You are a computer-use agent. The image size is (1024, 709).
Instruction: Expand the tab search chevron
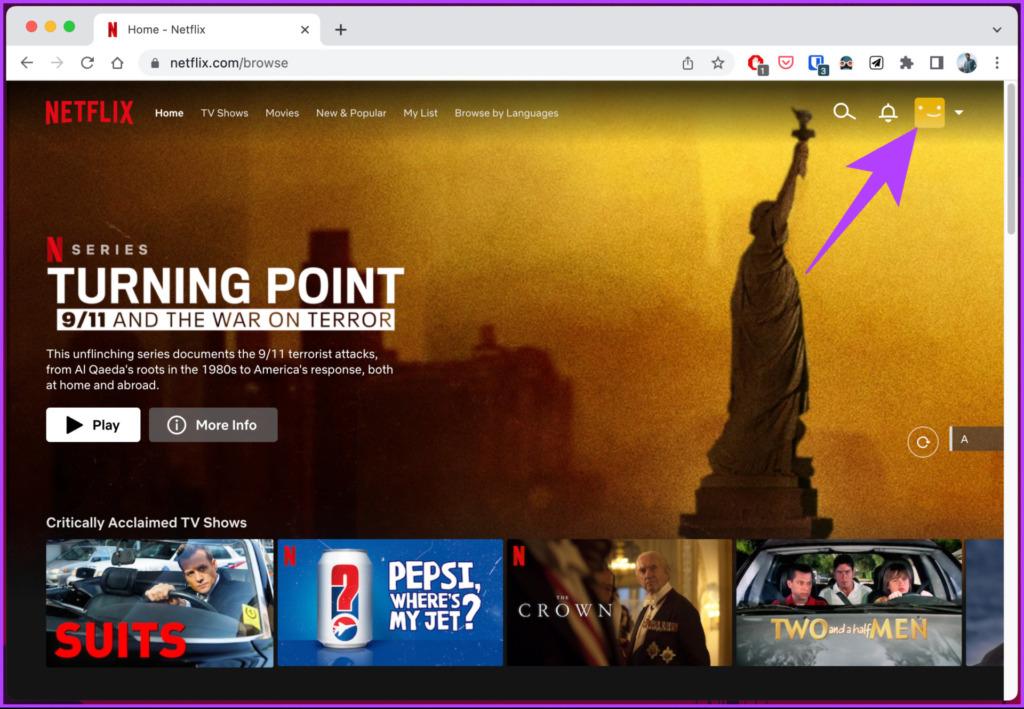pyautogui.click(x=997, y=29)
